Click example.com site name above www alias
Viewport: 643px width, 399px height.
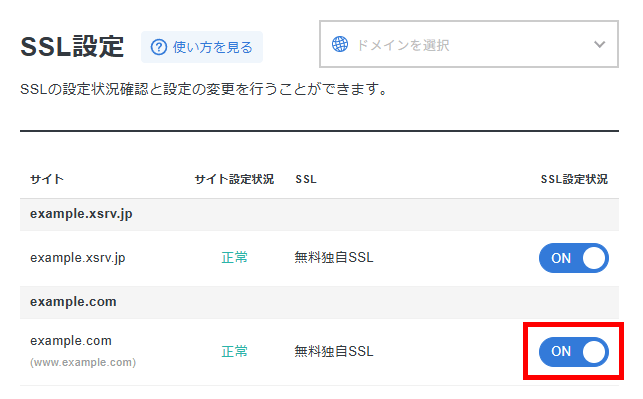point(71,341)
